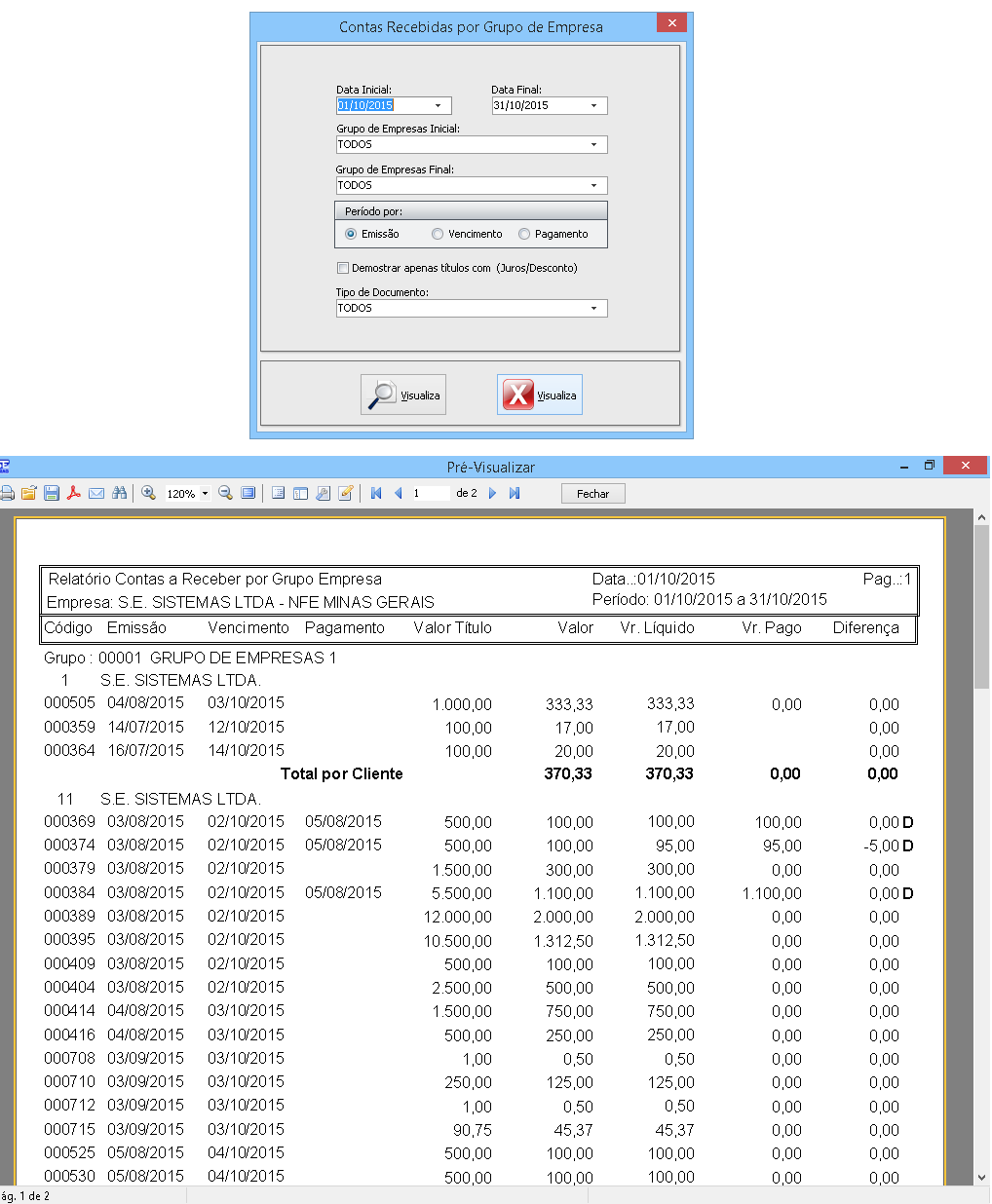Image resolution: width=992 pixels, height=1204 pixels.
Task: Select the Emissão radio button
Action: pyautogui.click(x=351, y=234)
